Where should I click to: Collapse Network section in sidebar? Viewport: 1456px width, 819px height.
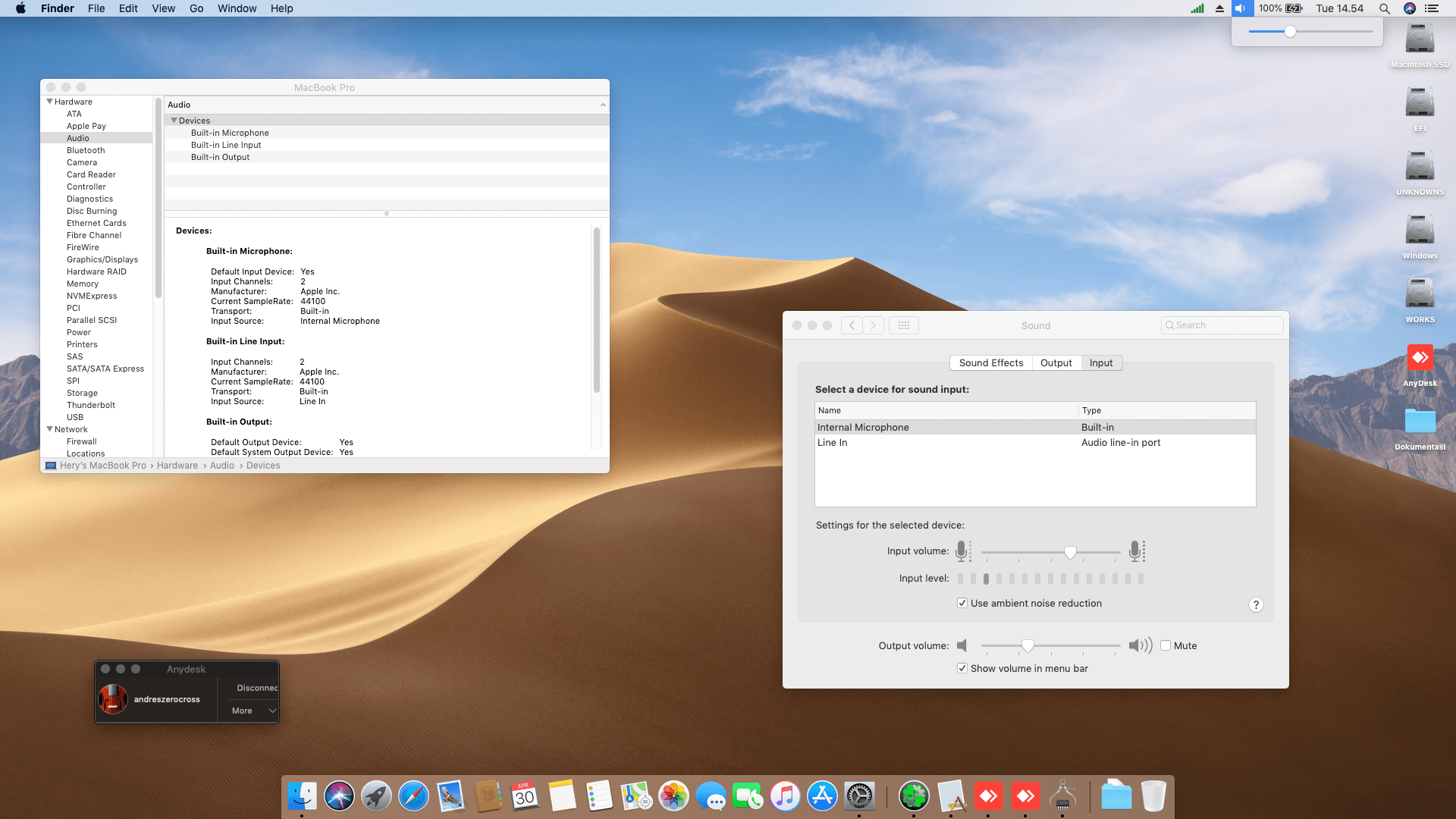[x=50, y=428]
